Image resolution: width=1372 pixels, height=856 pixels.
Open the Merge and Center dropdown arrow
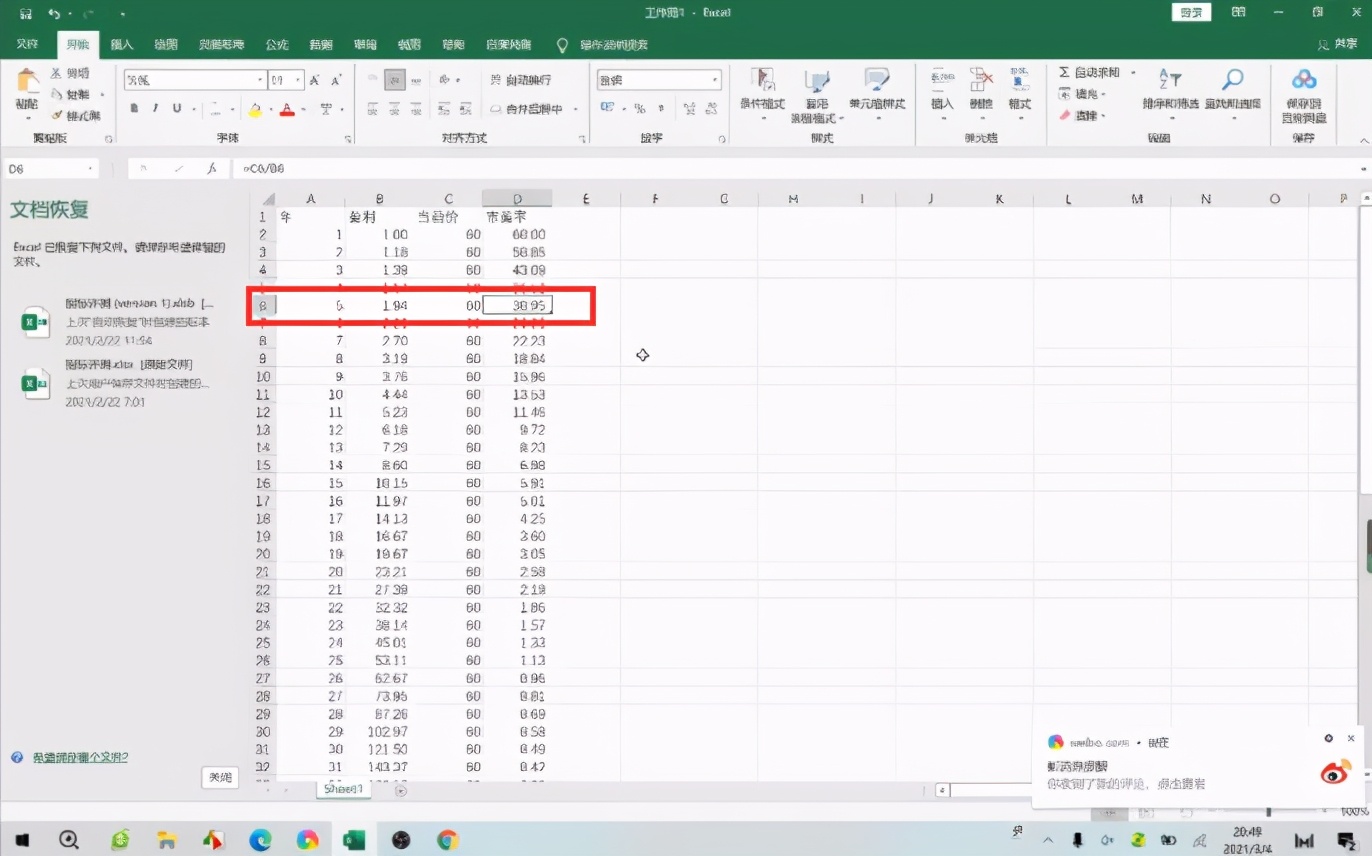577,109
